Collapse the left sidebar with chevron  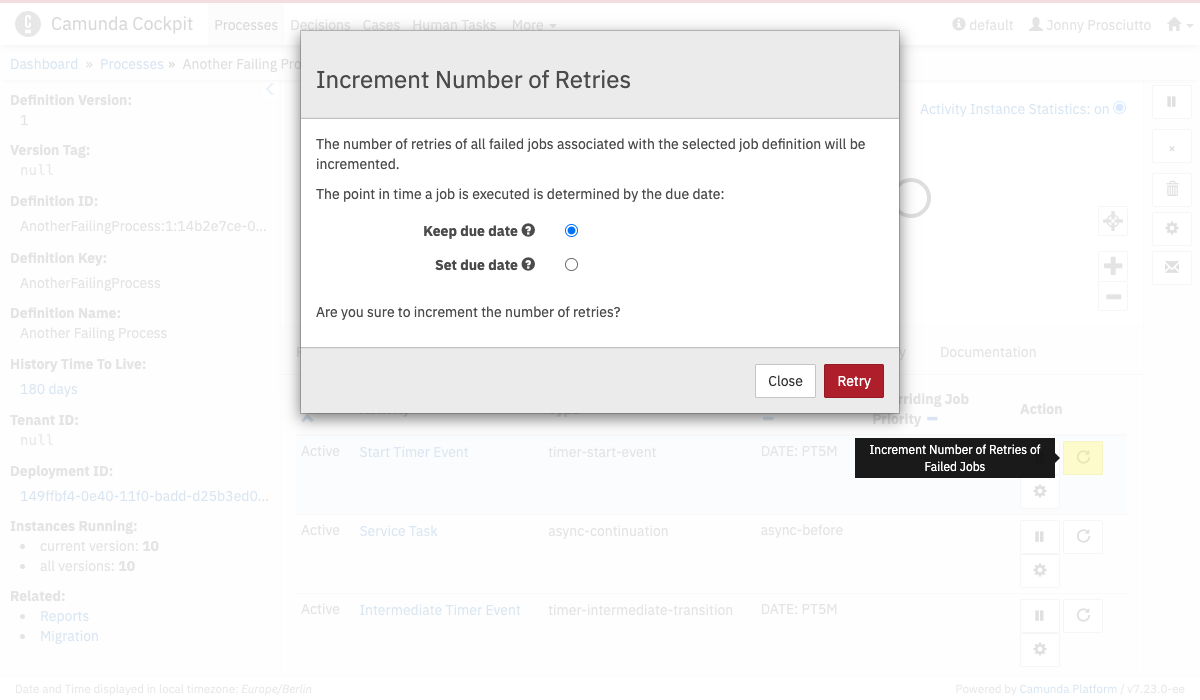[x=270, y=90]
